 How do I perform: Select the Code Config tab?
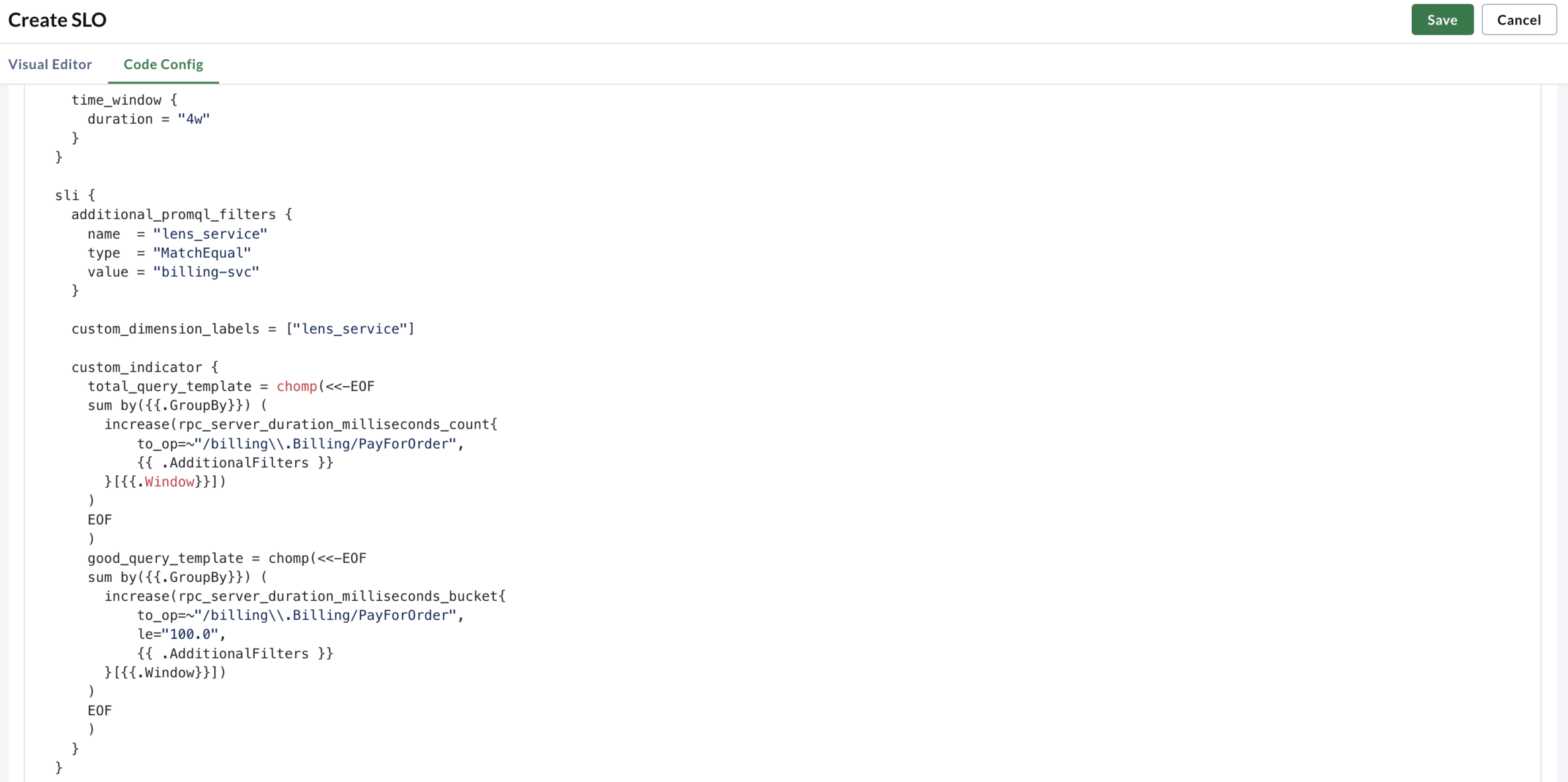pos(164,64)
